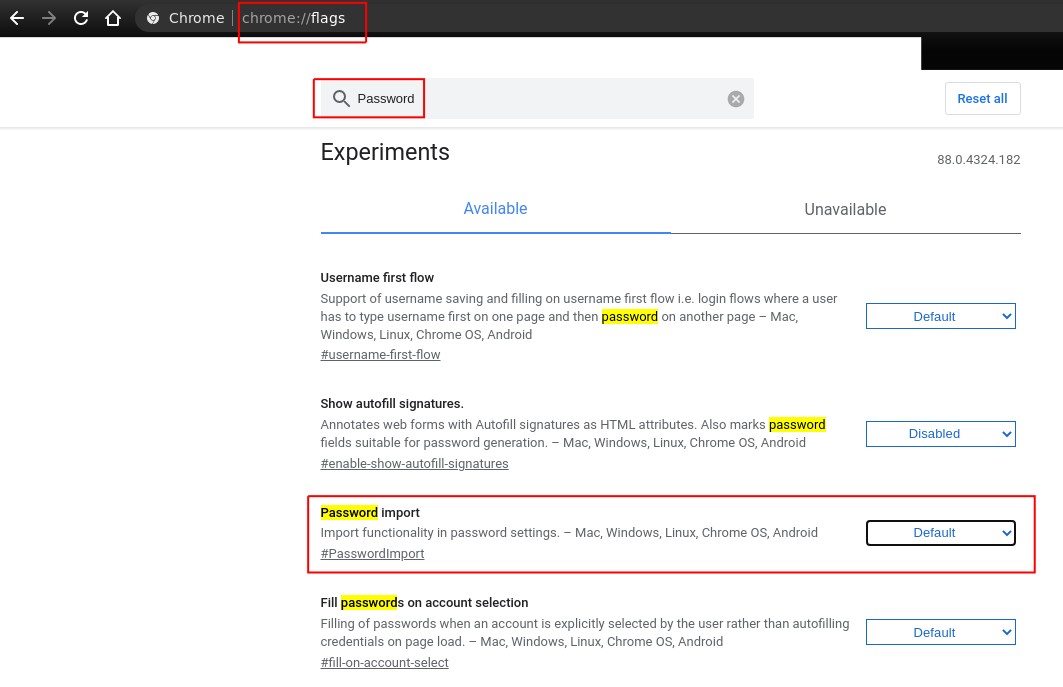Image resolution: width=1063 pixels, height=687 pixels.
Task: Click the browser forward arrow
Action: click(x=49, y=18)
